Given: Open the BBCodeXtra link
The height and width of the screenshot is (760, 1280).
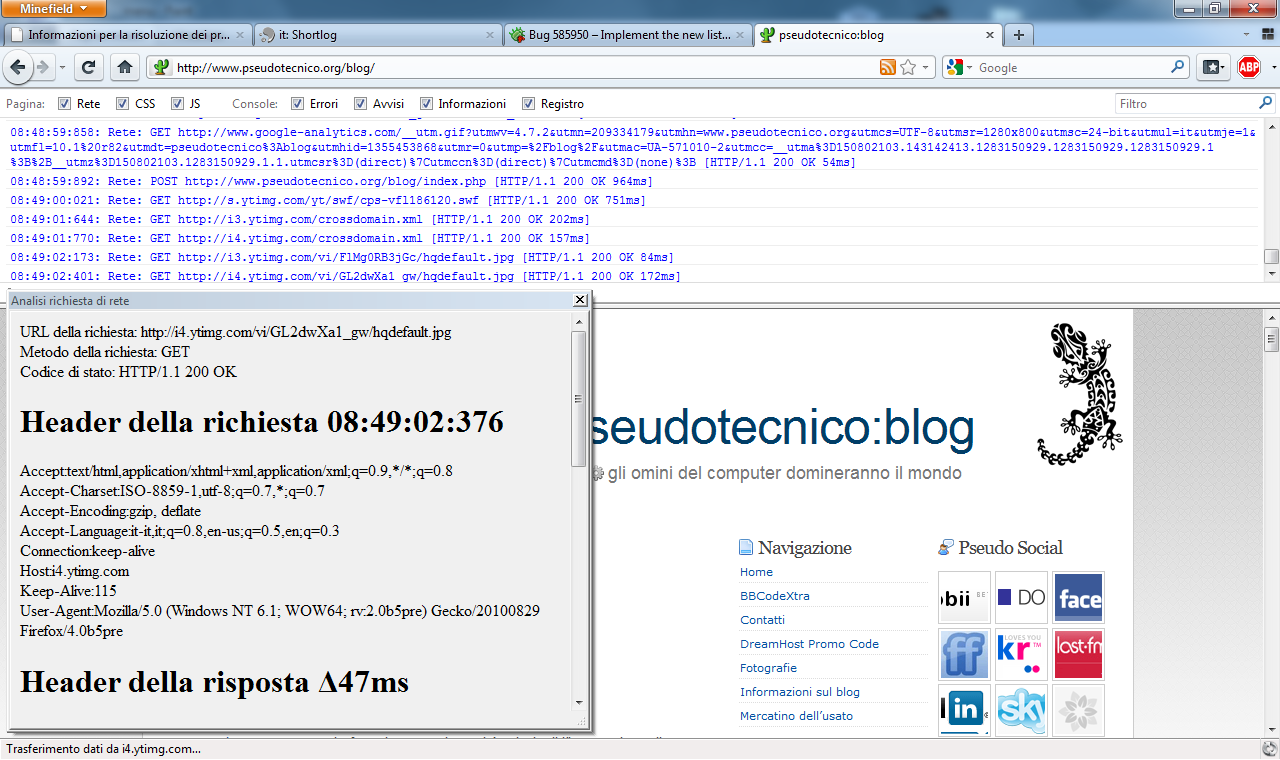Looking at the screenshot, I should (x=775, y=596).
